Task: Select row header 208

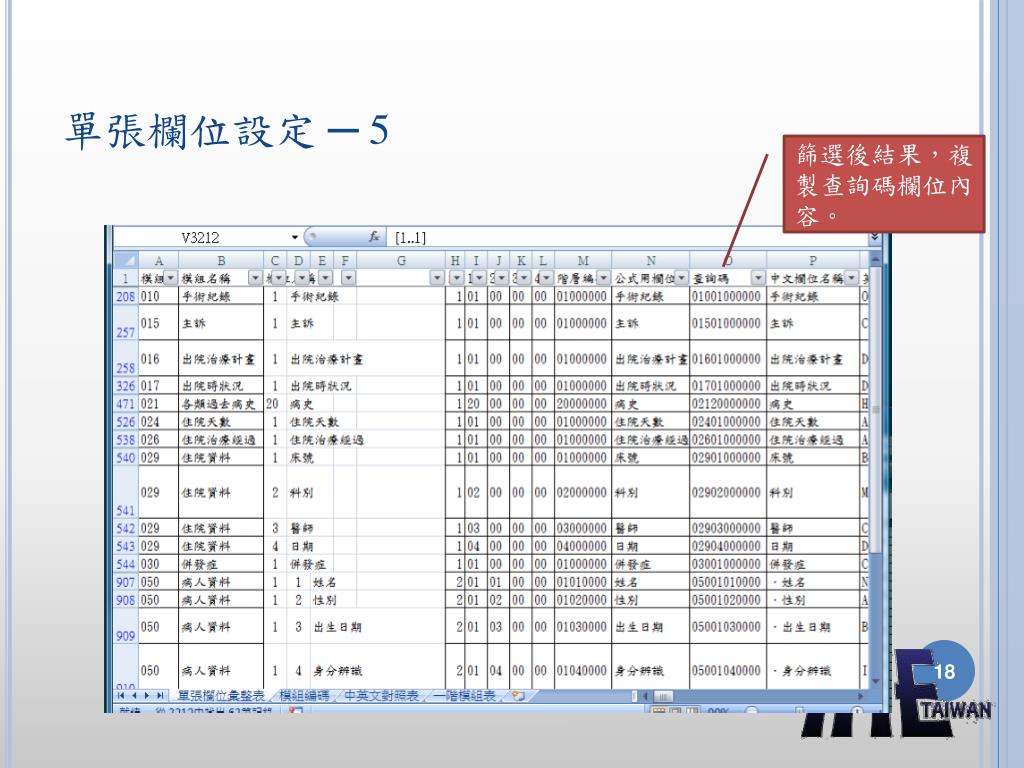Action: click(x=125, y=296)
